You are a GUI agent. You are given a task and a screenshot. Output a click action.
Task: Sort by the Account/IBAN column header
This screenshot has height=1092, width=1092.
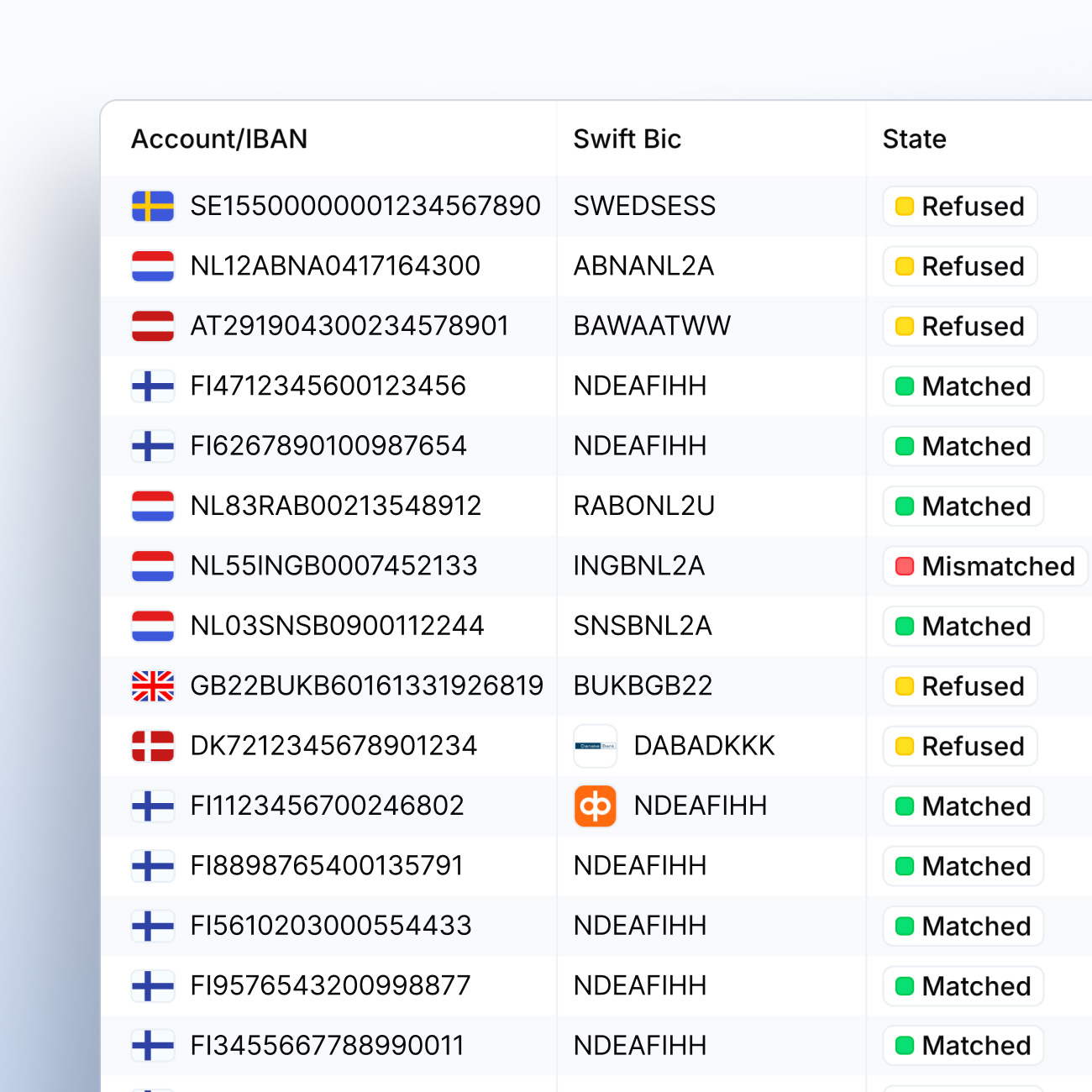pos(219,139)
